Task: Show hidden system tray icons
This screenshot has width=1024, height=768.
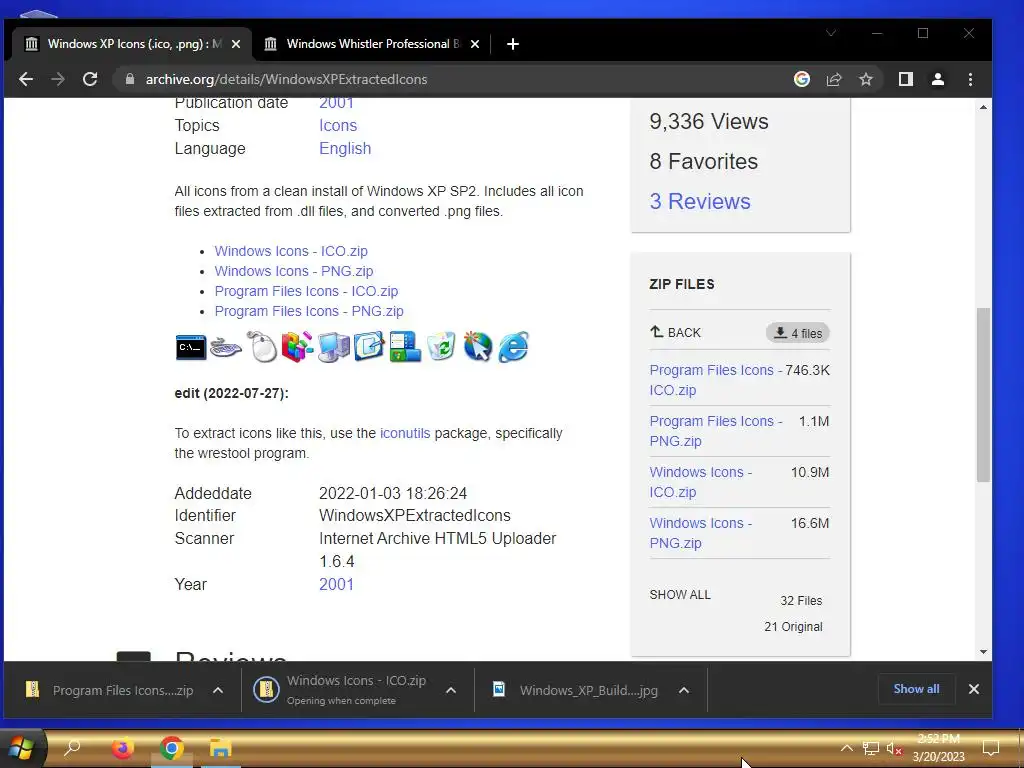Action: click(x=846, y=748)
